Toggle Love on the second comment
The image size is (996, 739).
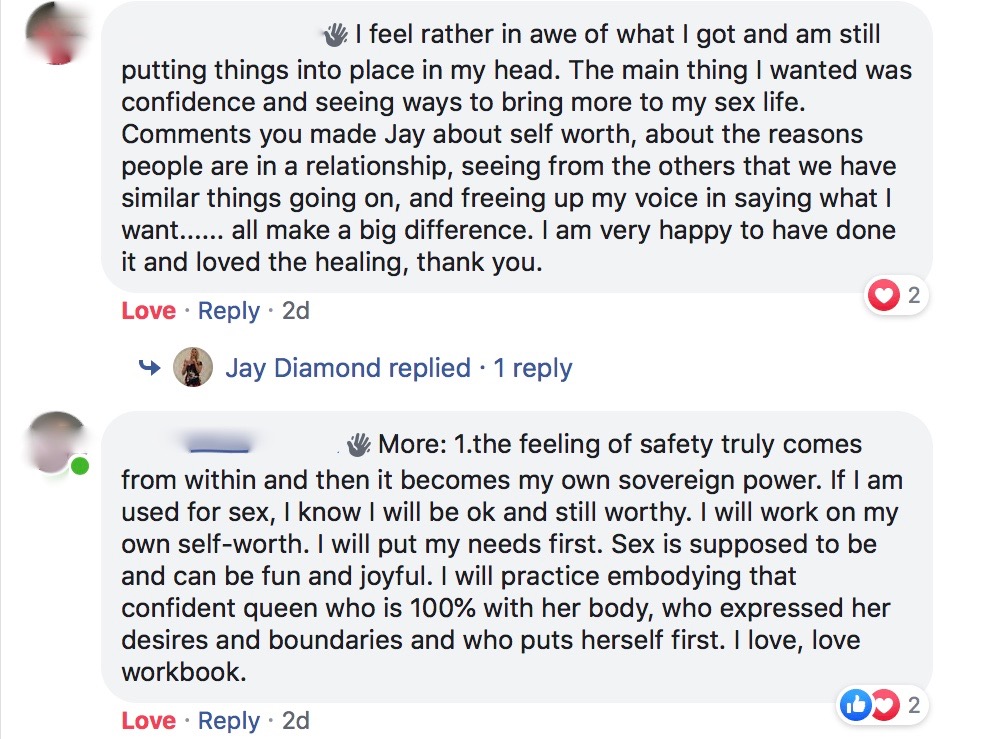point(148,720)
